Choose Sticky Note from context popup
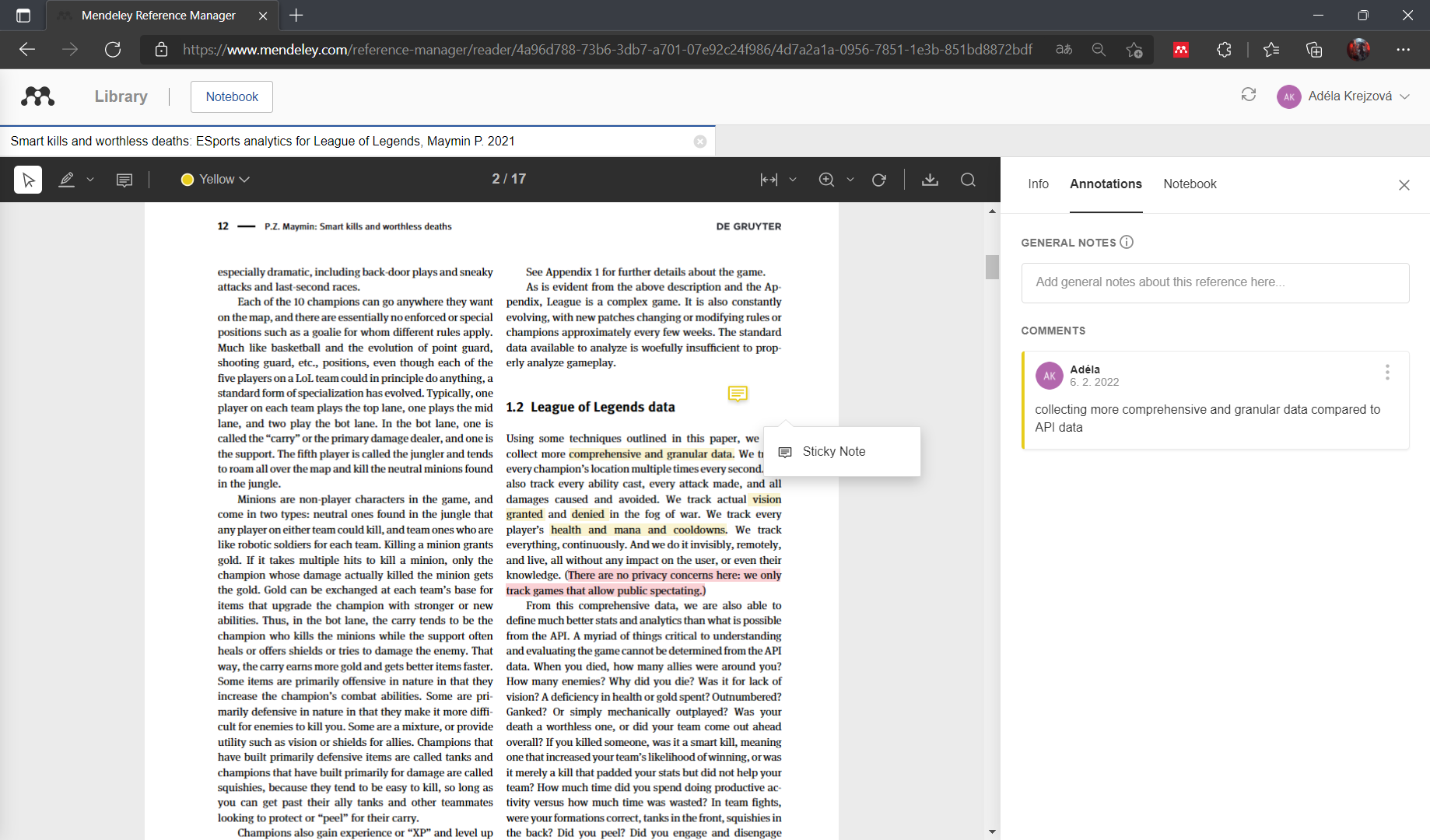Viewport: 1430px width, 840px height. coord(842,452)
